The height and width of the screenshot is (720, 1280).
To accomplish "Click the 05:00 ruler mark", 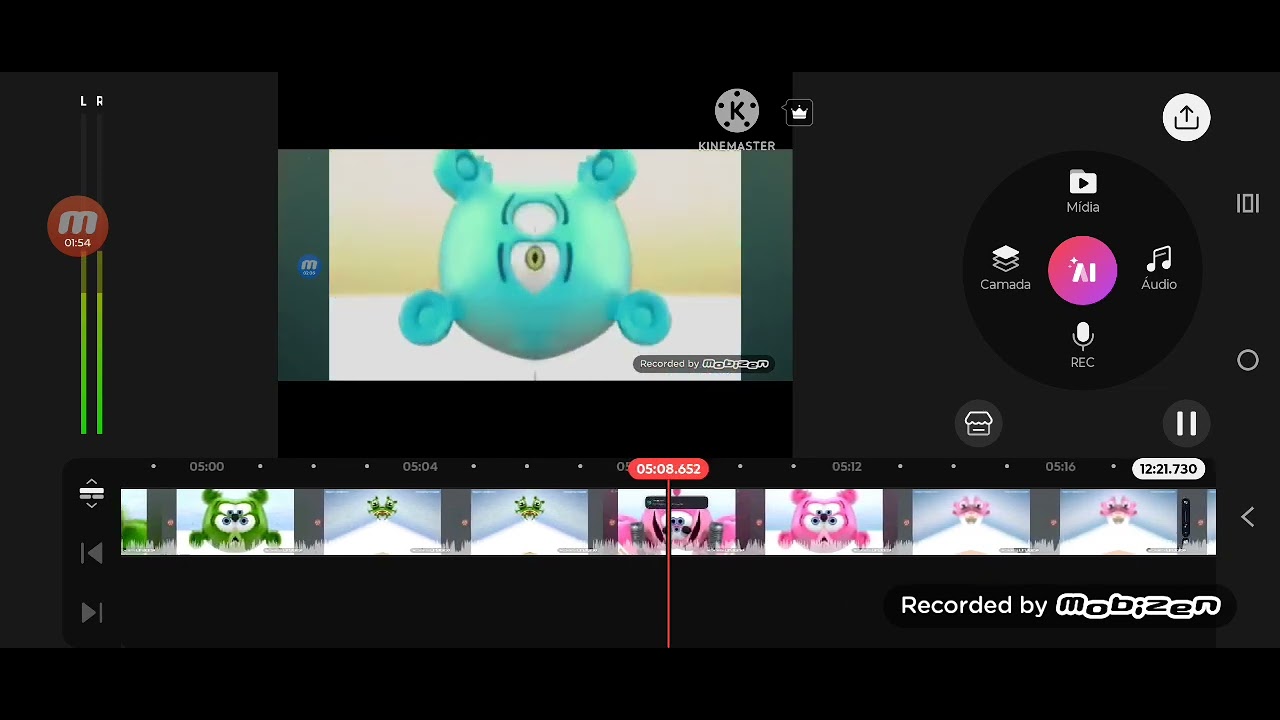I will 207,467.
